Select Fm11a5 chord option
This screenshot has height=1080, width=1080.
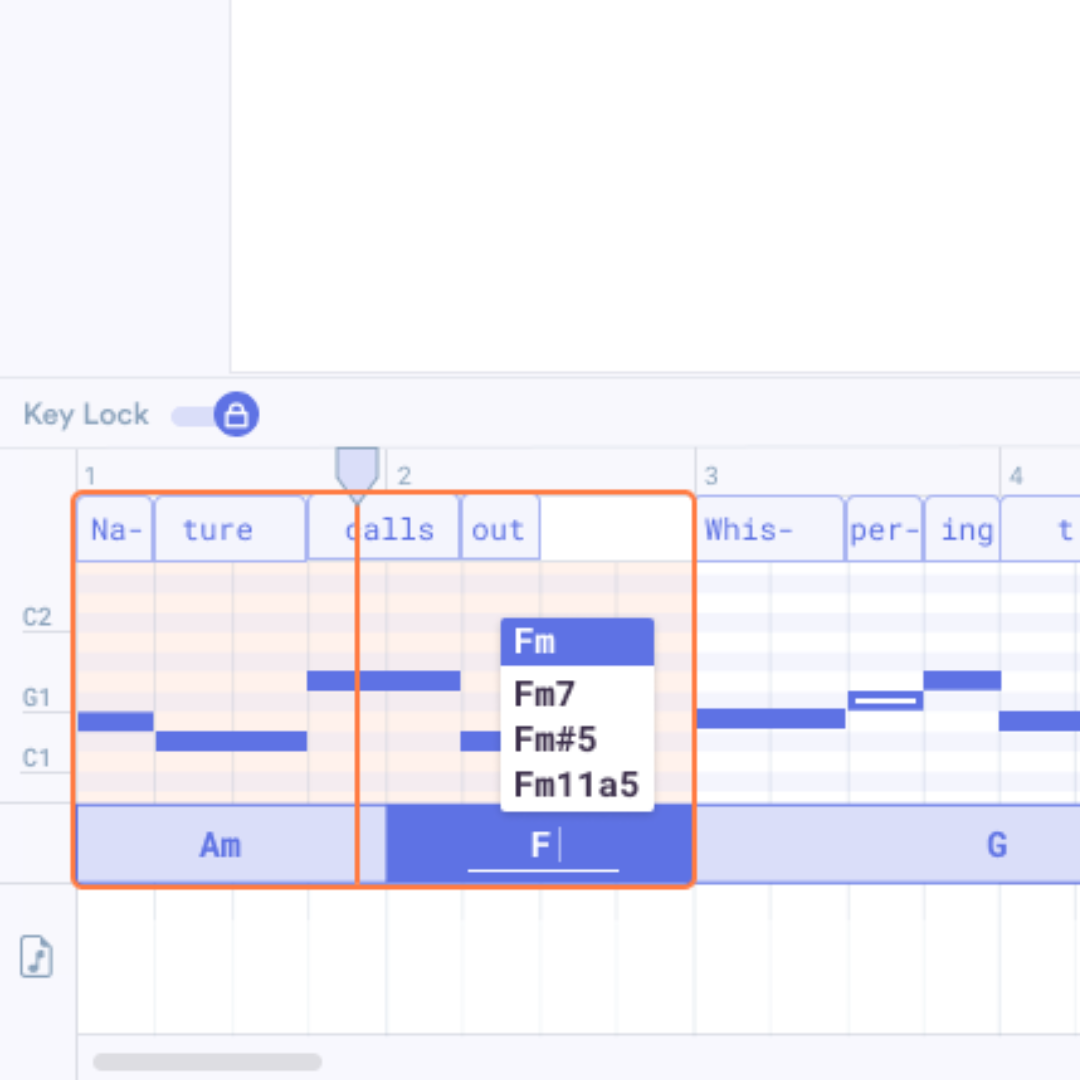click(577, 785)
